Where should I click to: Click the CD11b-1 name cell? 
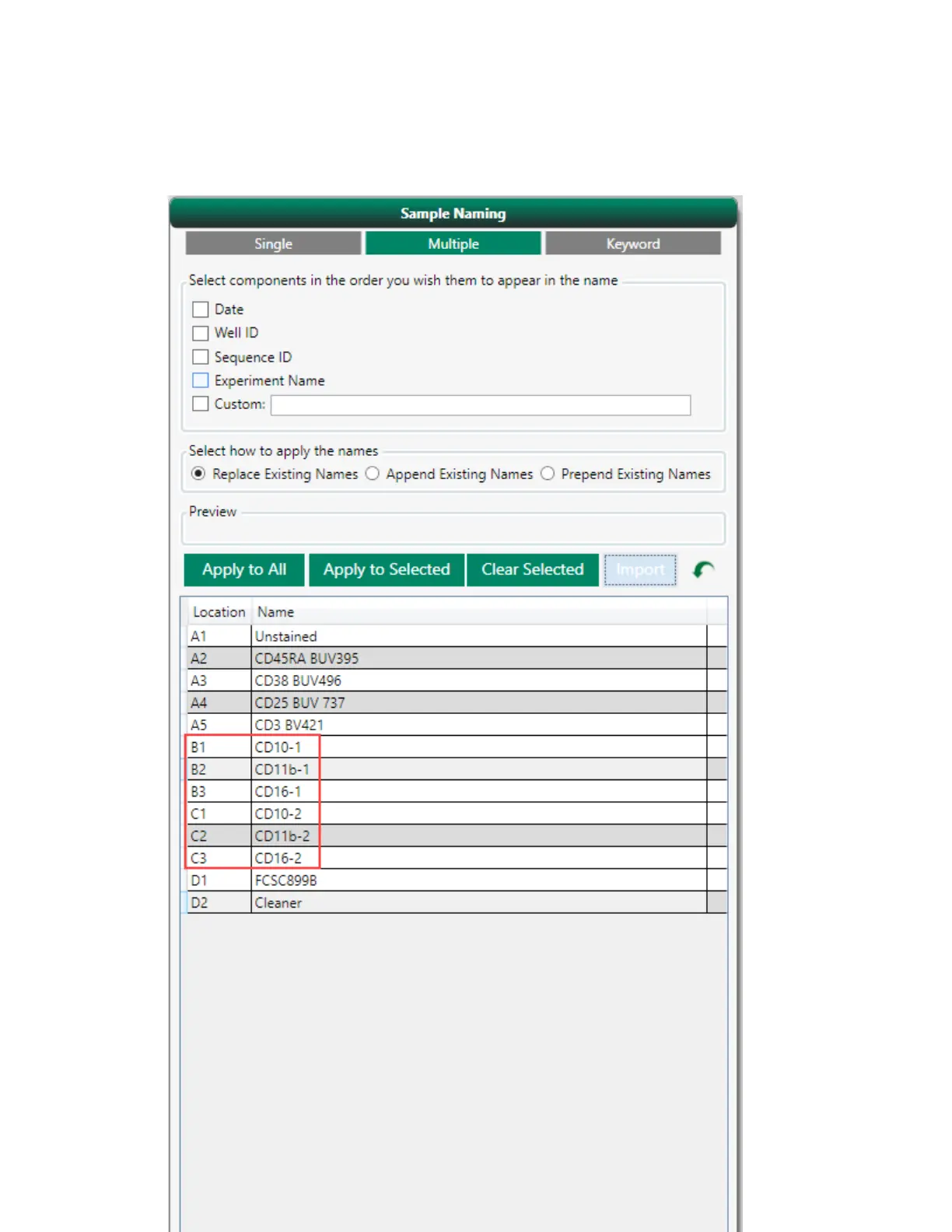click(x=479, y=769)
